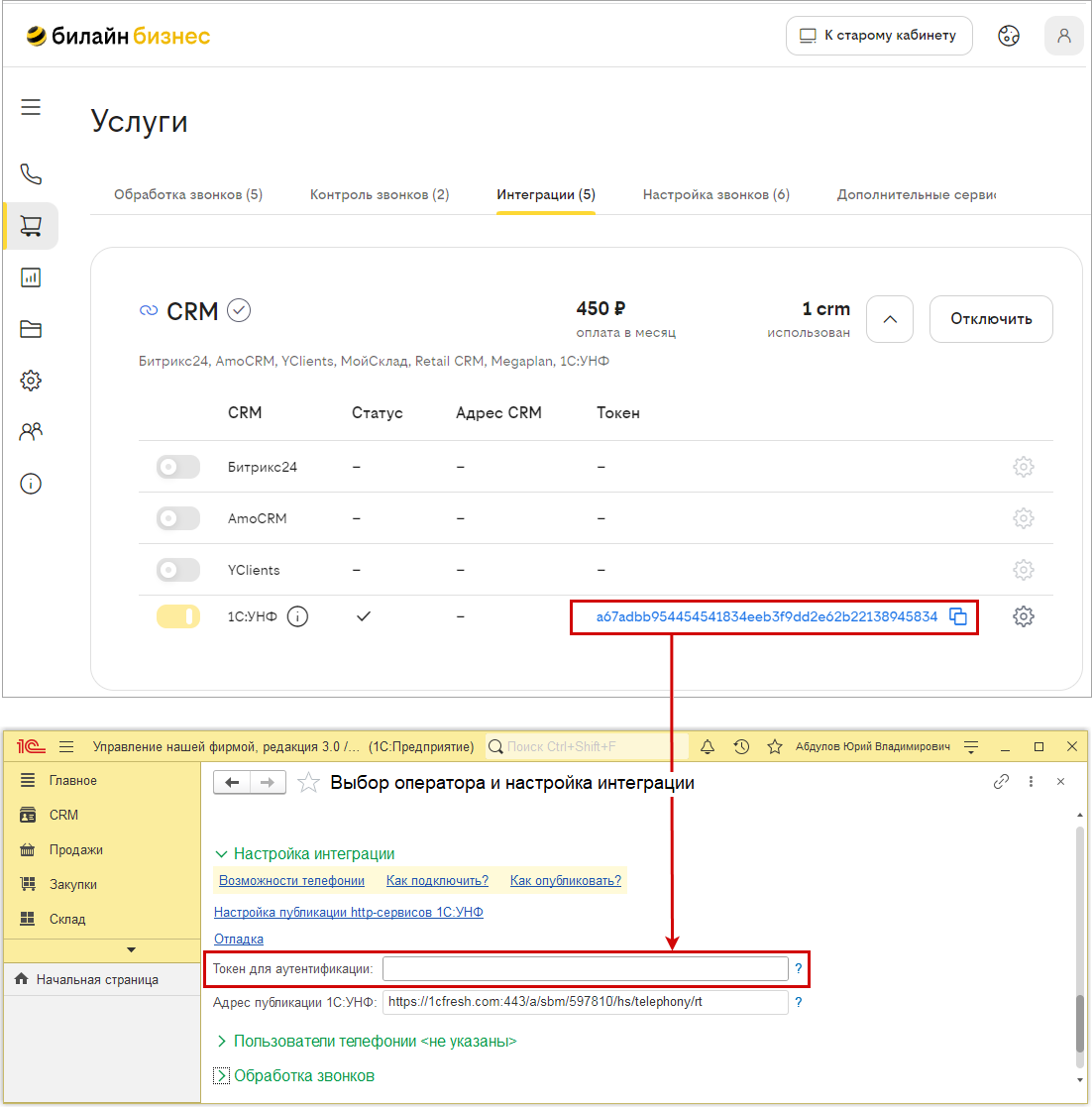Switch to Контроль звонков (2) tab
This screenshot has height=1108, width=1092.
pos(380,194)
